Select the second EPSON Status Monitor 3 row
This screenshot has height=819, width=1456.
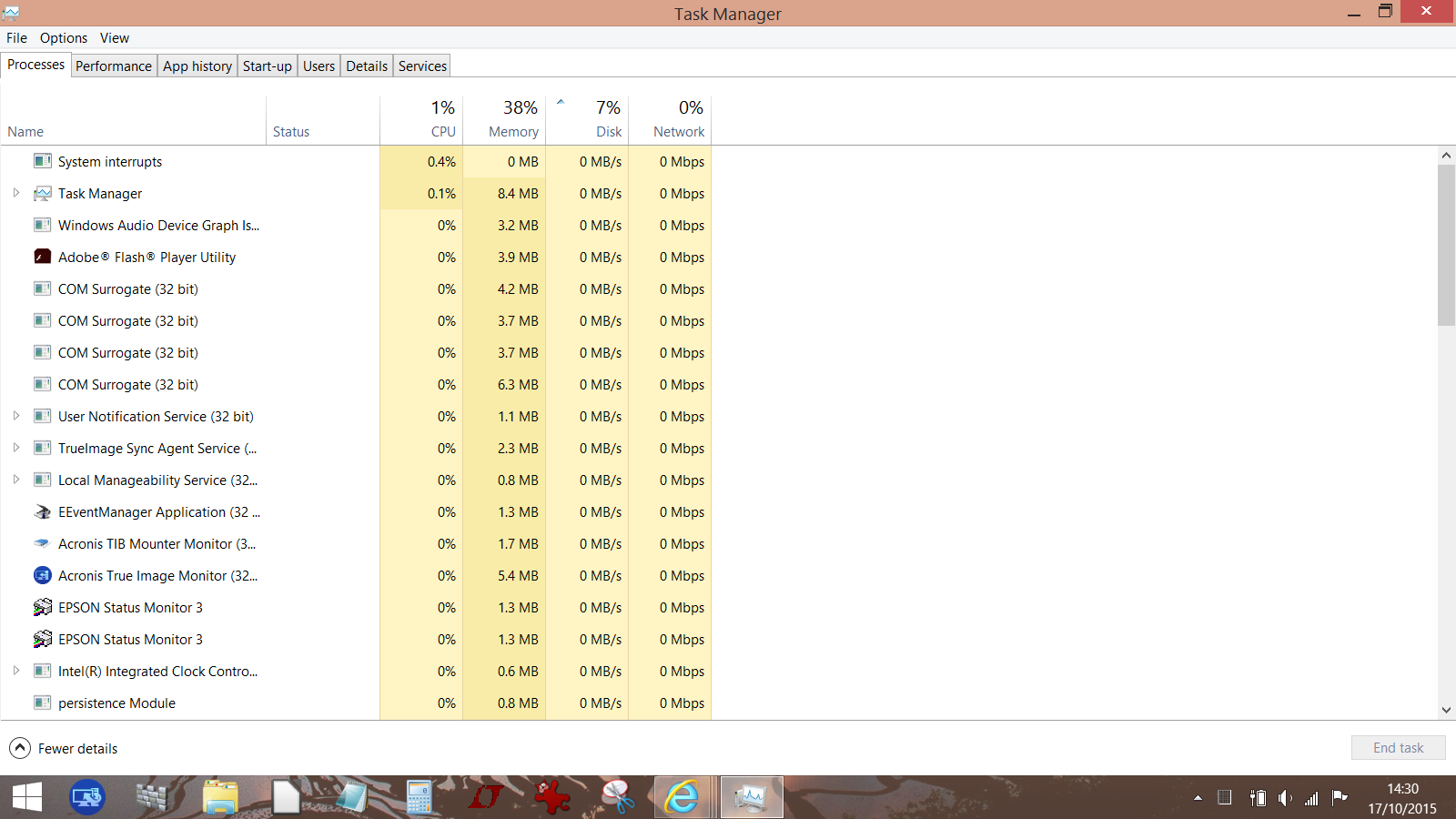[356, 639]
